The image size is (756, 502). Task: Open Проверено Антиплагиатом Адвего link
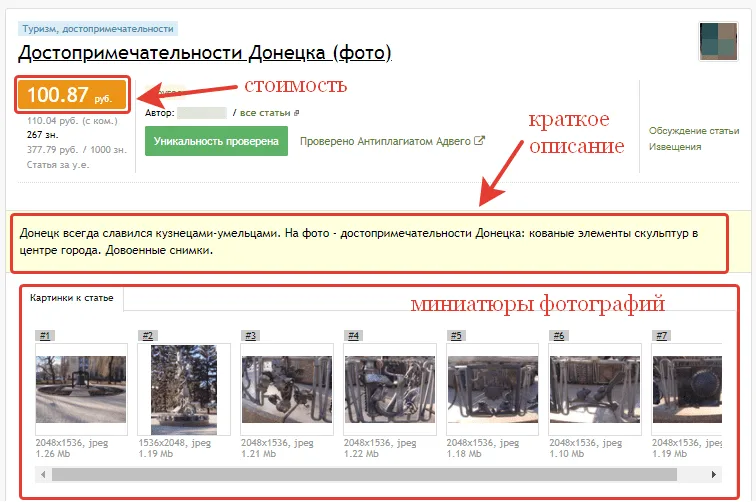click(385, 141)
